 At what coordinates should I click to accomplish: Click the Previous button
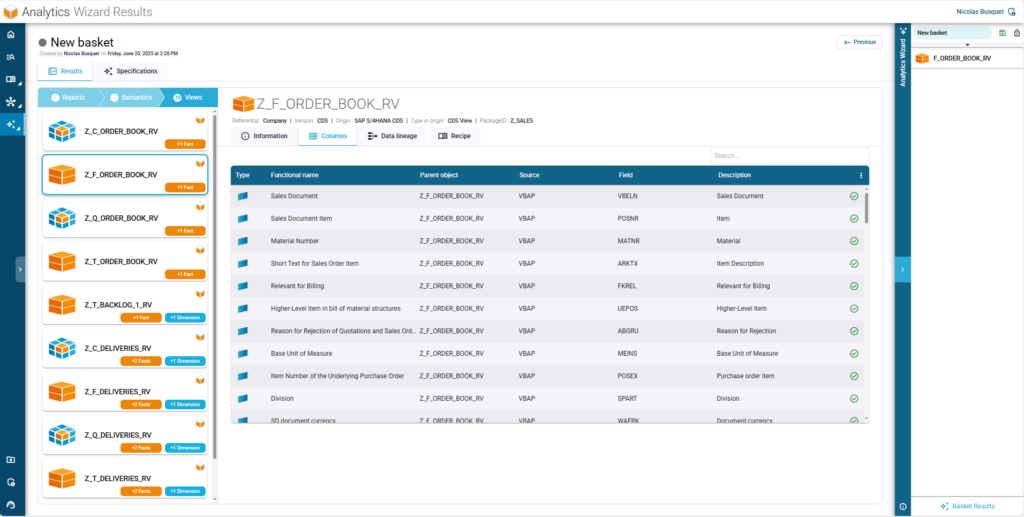860,42
